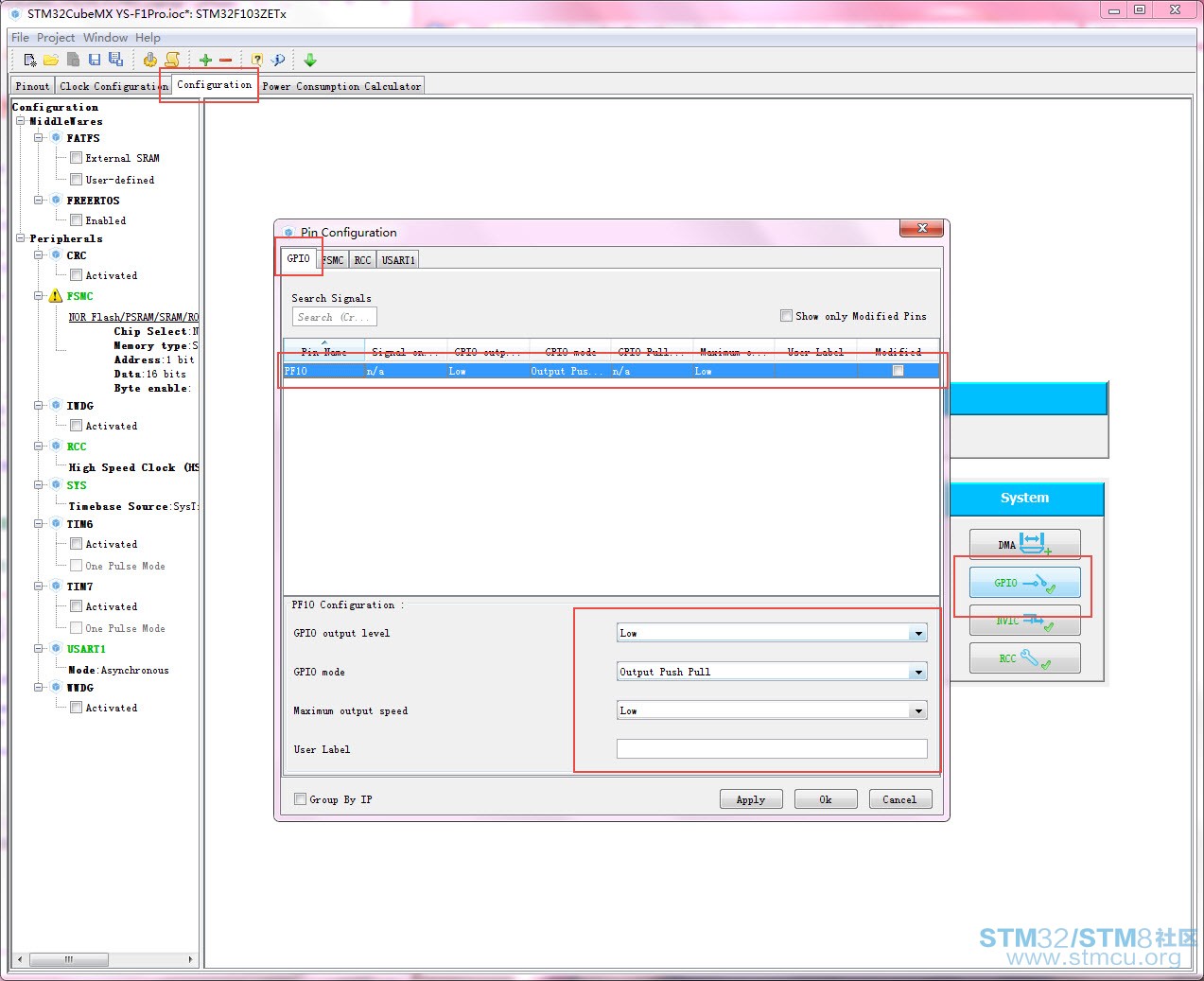Click the Apply button
The image size is (1204, 981).
pyautogui.click(x=751, y=799)
